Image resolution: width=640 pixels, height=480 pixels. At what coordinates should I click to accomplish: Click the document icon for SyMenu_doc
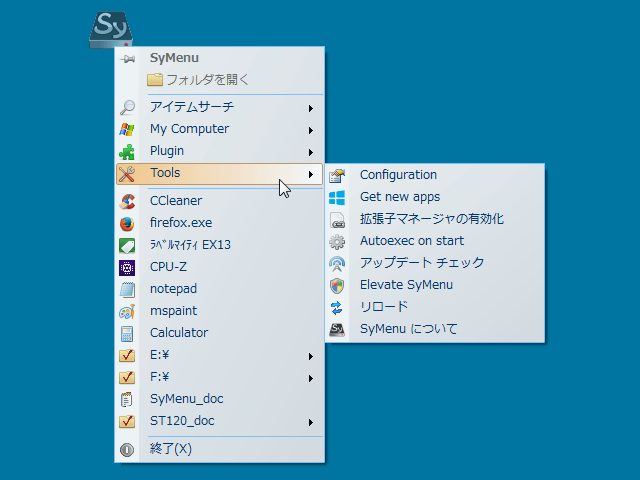point(127,400)
